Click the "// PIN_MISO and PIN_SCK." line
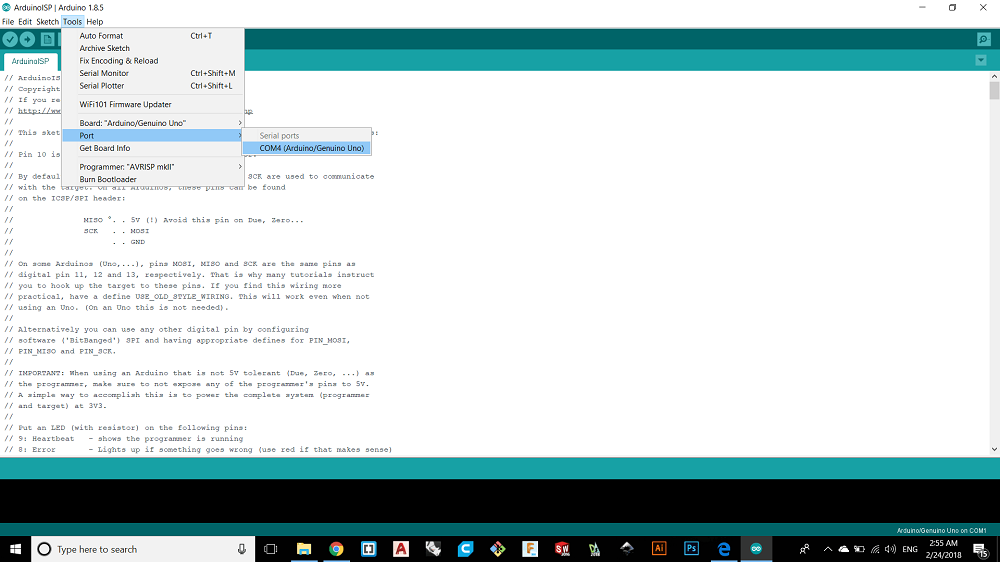1000x562 pixels. [60, 351]
